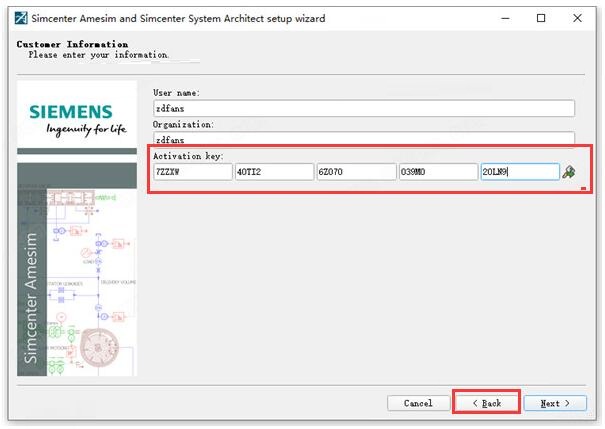This screenshot has width=605, height=429.
Task: Select first activation key box 7ZZXW
Action: pos(193,172)
